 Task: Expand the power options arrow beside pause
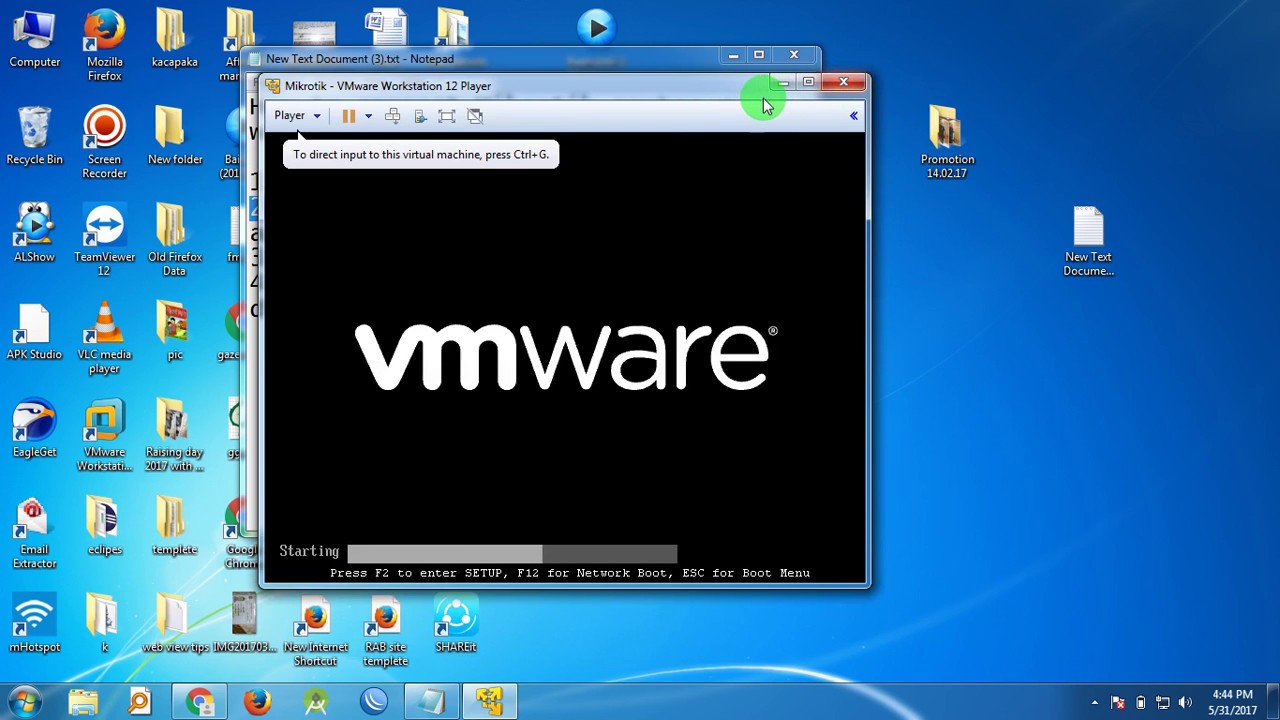(x=368, y=116)
